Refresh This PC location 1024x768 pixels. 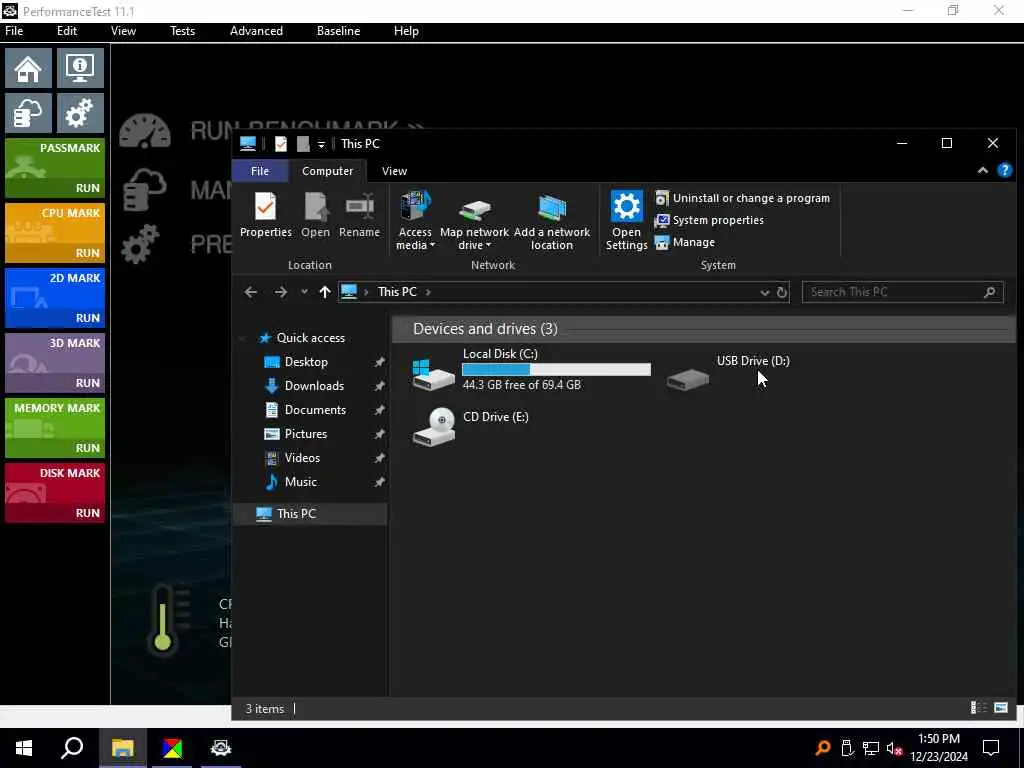pos(782,293)
